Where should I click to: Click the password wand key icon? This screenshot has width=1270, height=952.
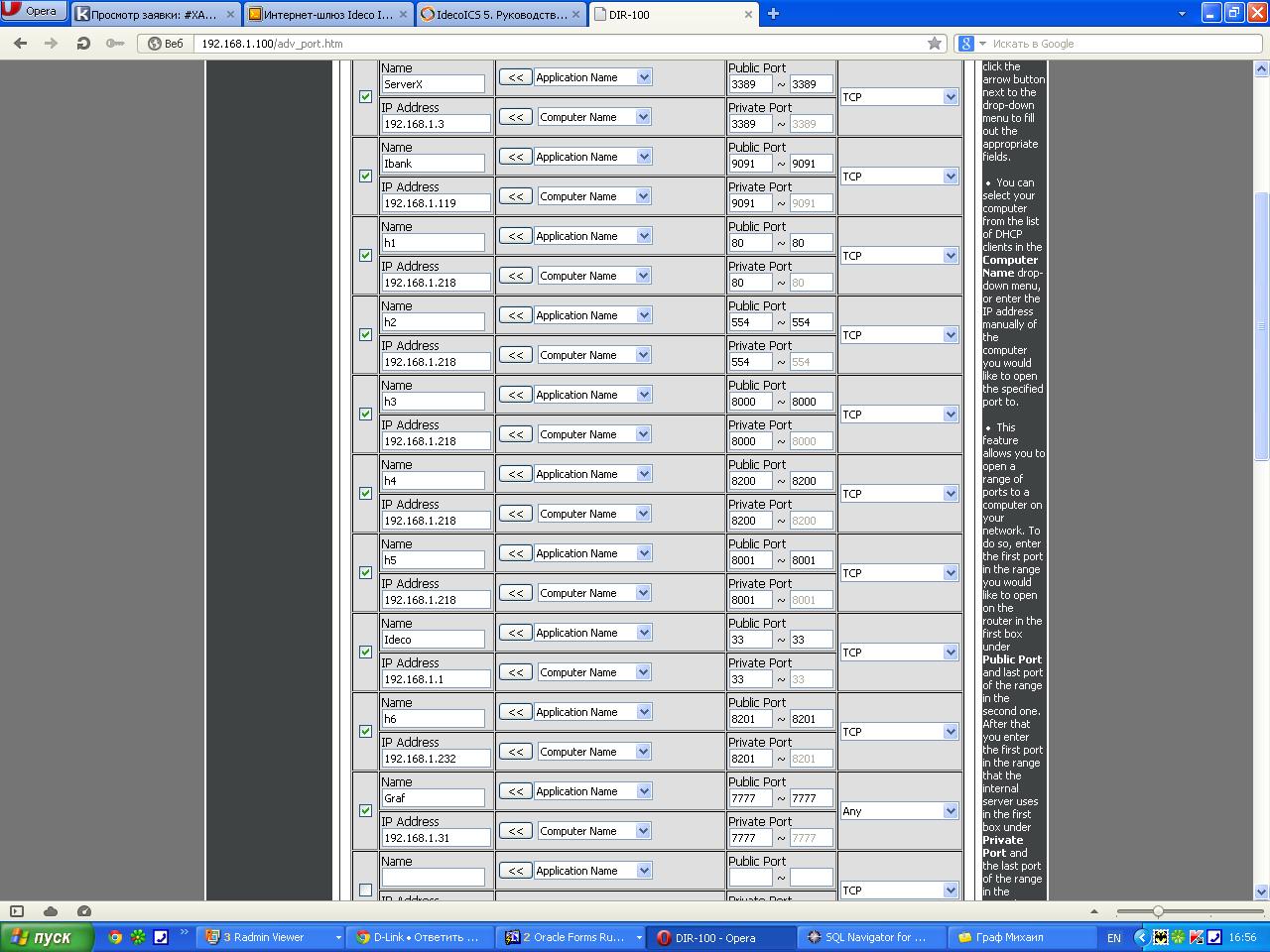pyautogui.click(x=115, y=44)
